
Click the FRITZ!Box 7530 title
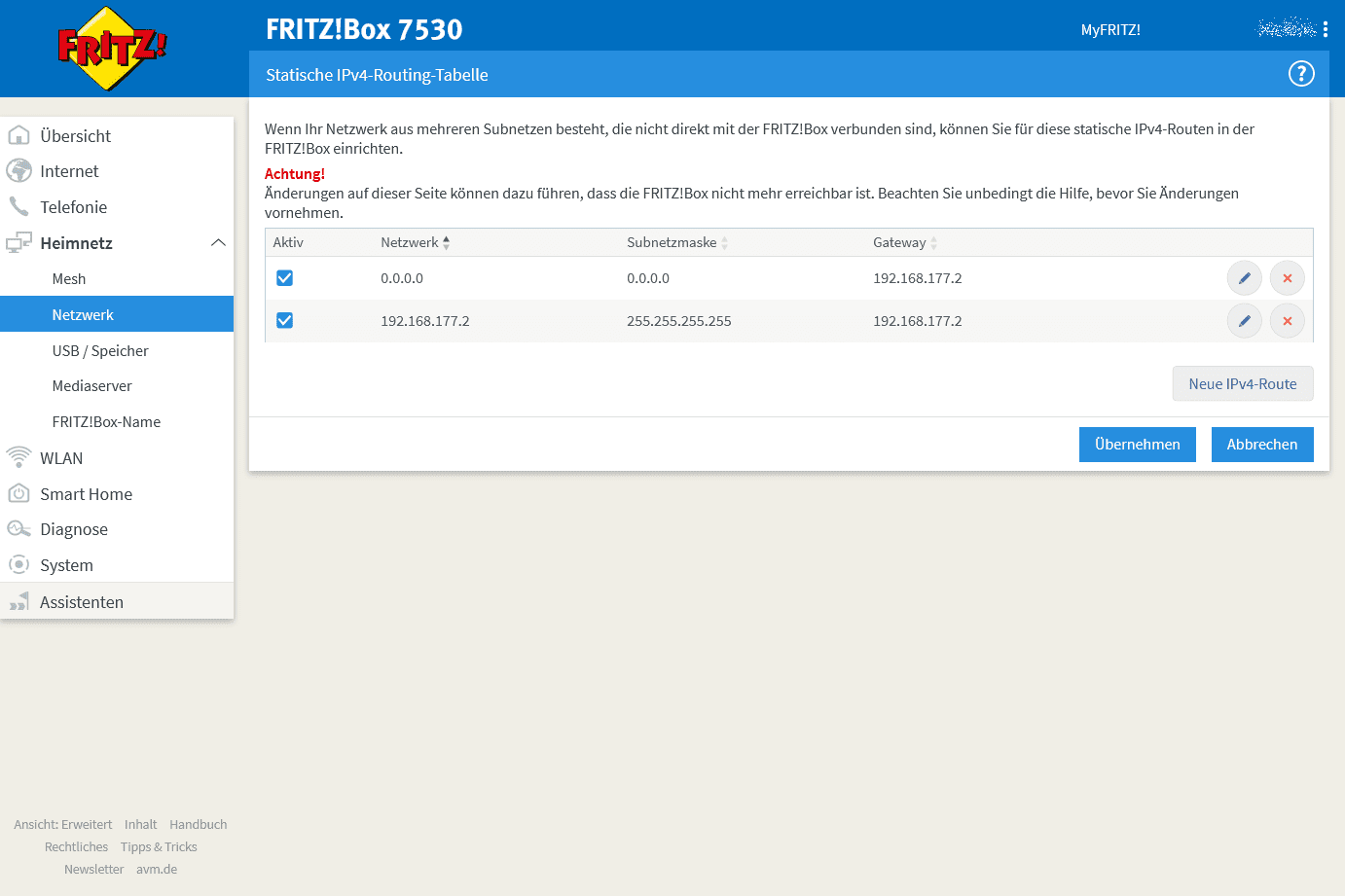click(365, 29)
